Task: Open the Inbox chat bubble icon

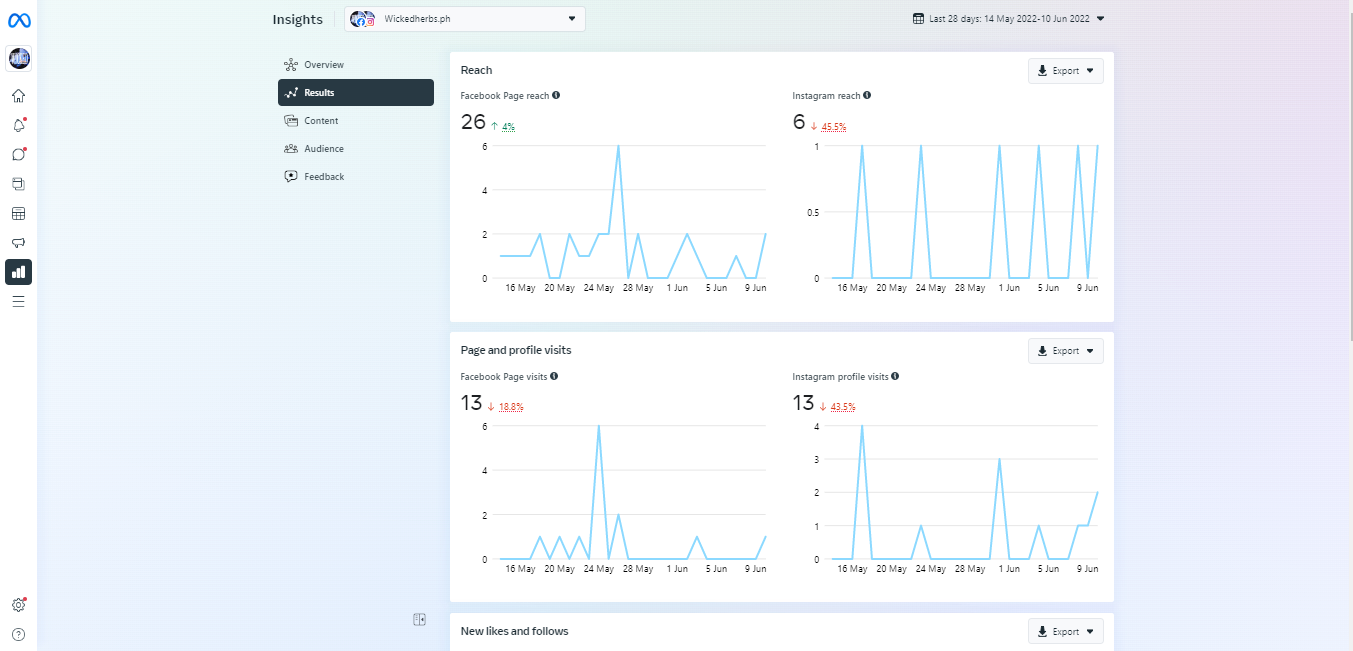Action: (x=18, y=154)
